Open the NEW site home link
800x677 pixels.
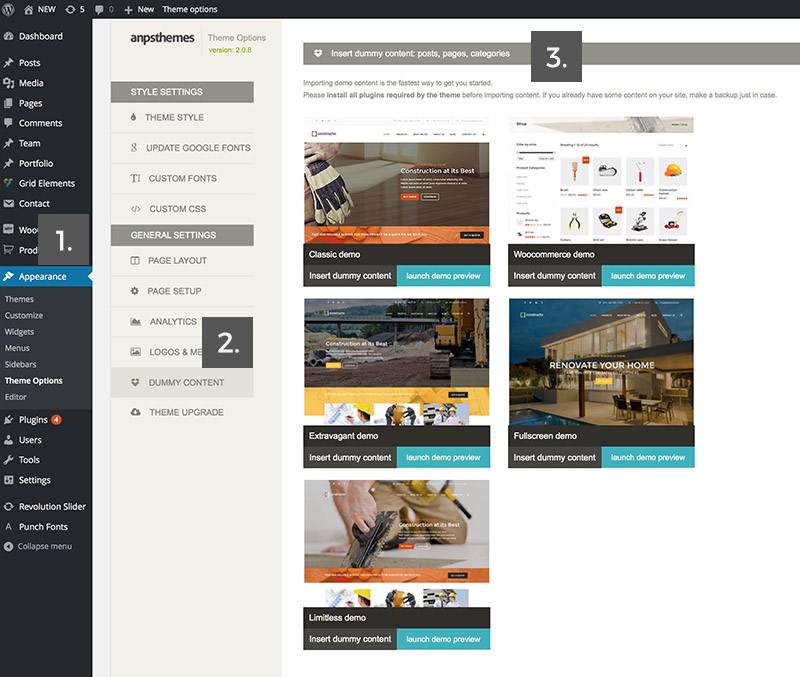click(x=40, y=9)
